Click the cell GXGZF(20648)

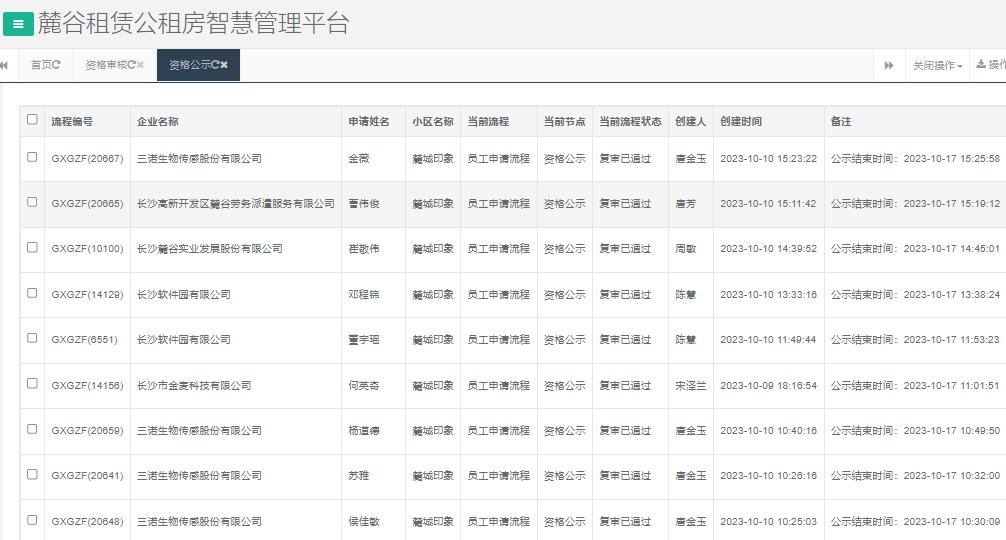pos(87,521)
